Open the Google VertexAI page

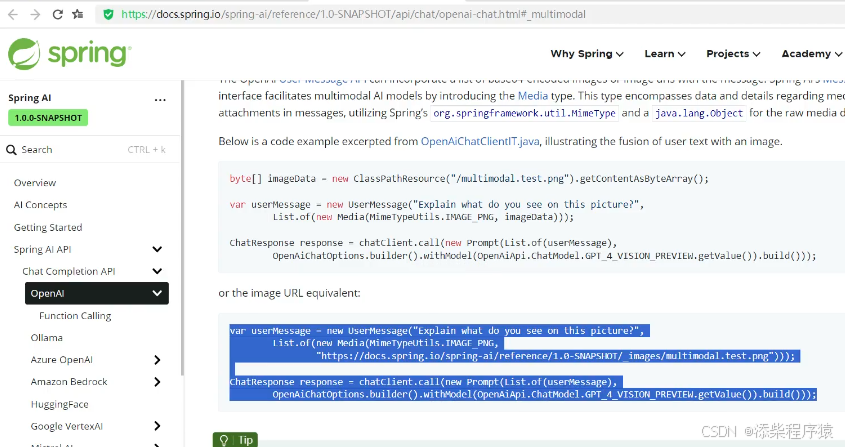[x=66, y=427]
